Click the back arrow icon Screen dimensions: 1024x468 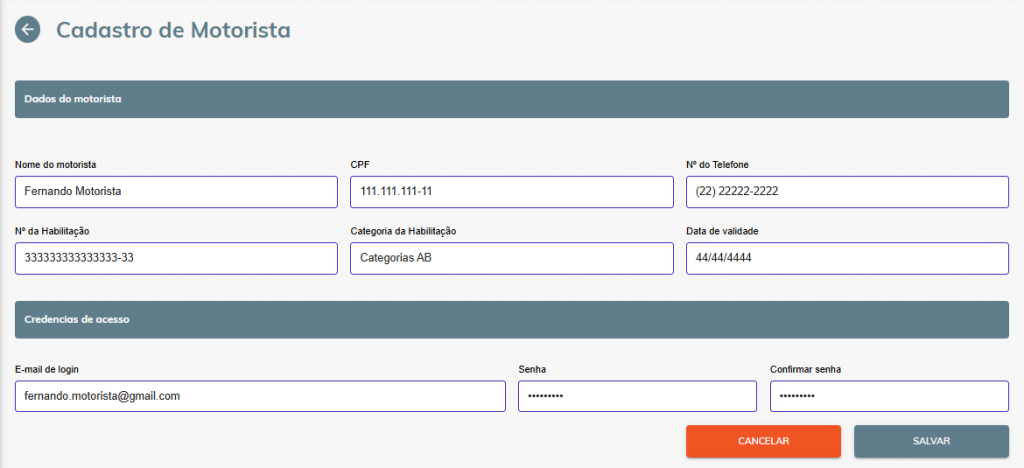27,30
